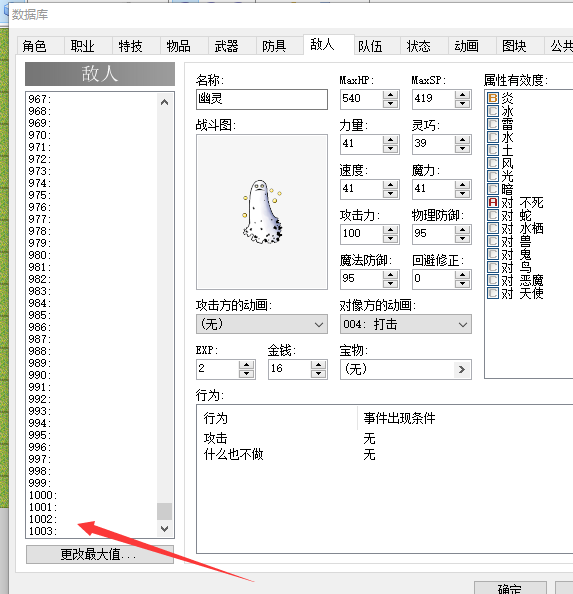
Task: Increase the MaxSP value
Action: click(x=462, y=95)
